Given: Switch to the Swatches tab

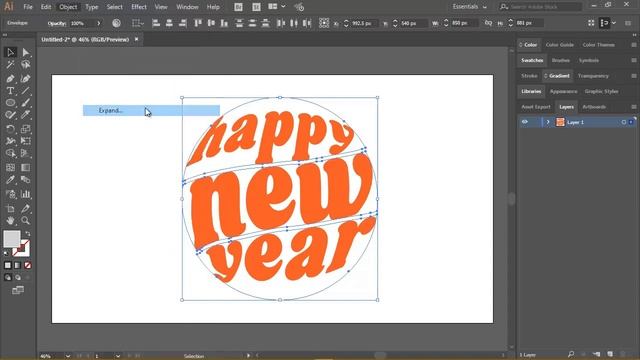Looking at the screenshot, I should (x=532, y=60).
